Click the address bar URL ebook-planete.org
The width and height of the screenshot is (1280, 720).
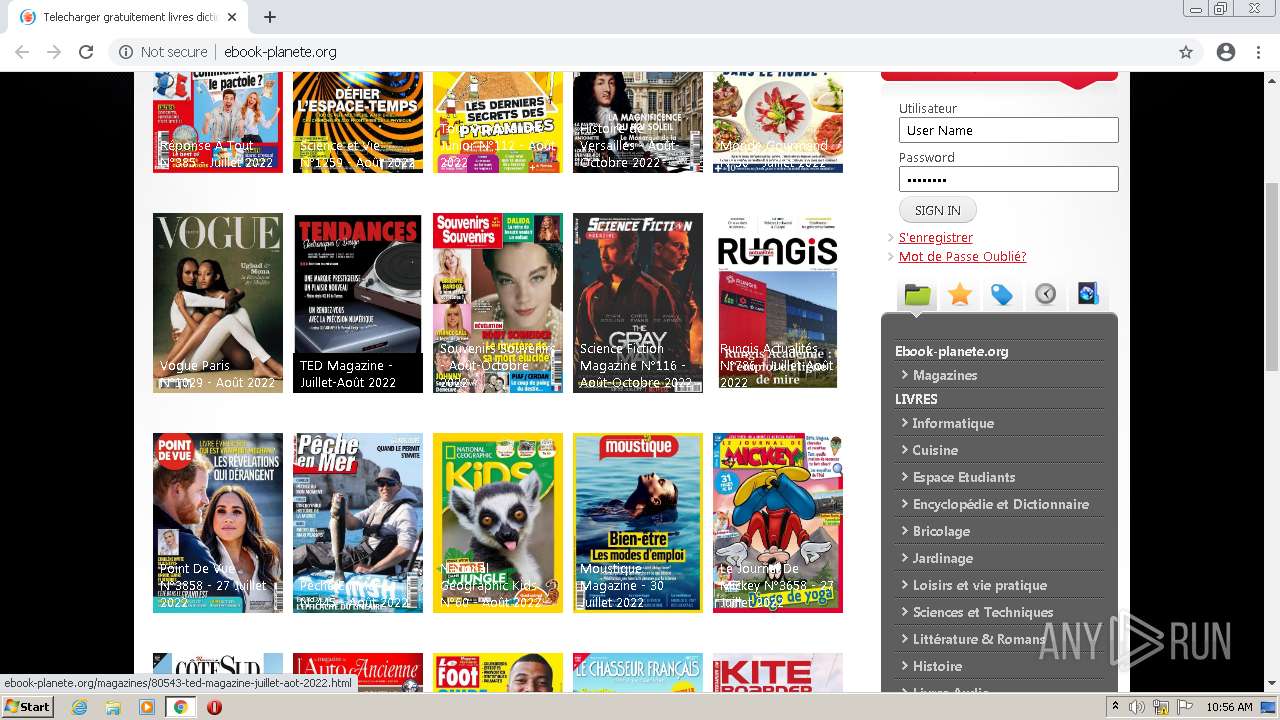280,52
